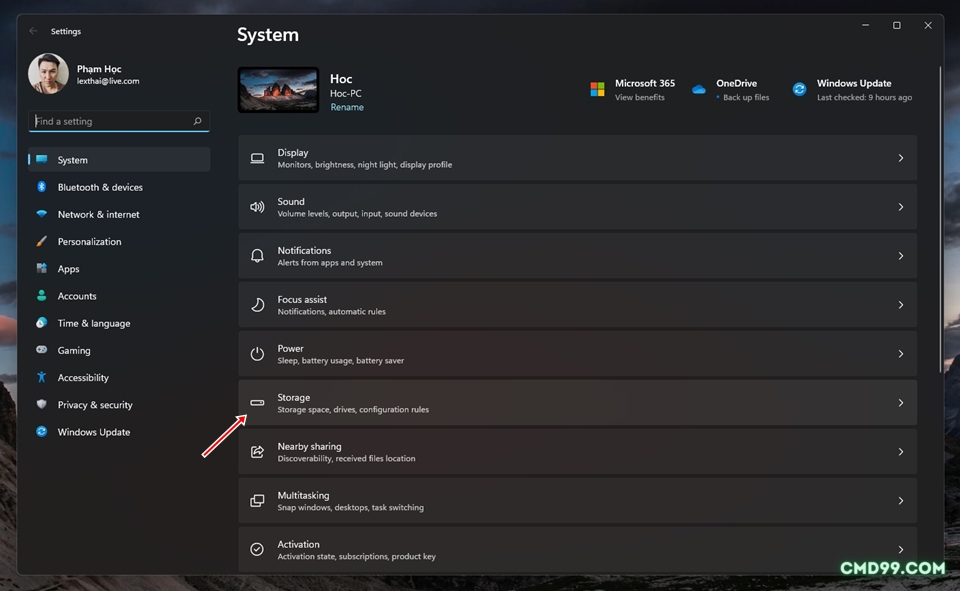Expand the Multitasking row chevron
Image resolution: width=960 pixels, height=591 pixels.
901,501
